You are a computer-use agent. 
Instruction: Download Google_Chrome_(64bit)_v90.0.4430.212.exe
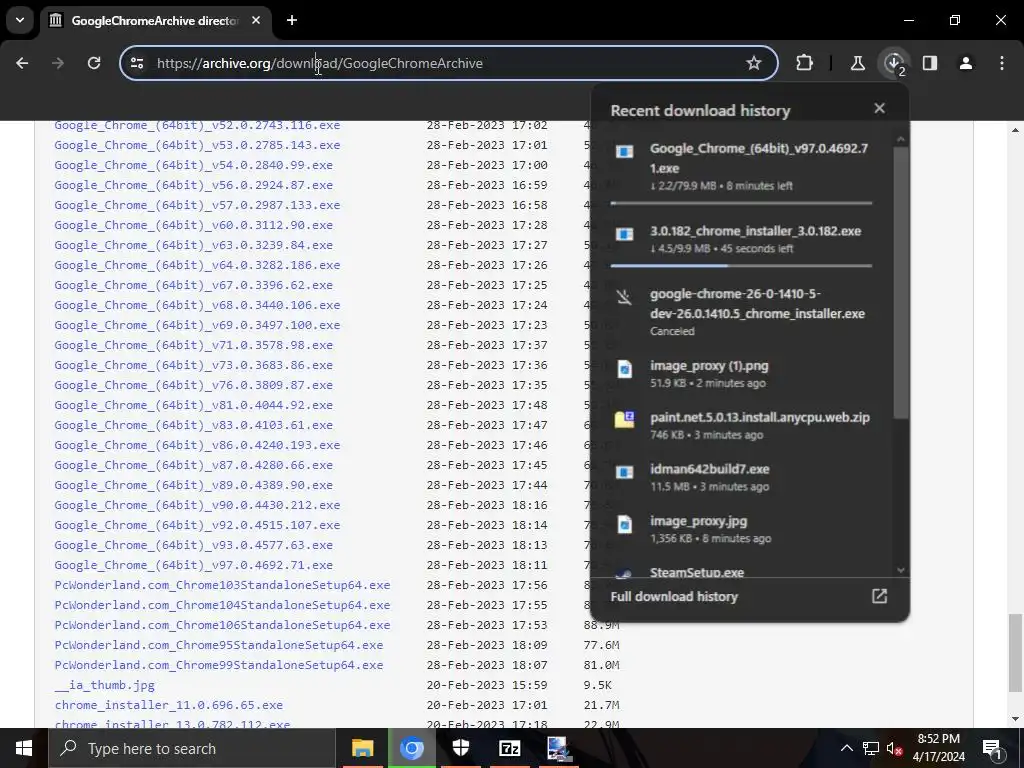[197, 505]
